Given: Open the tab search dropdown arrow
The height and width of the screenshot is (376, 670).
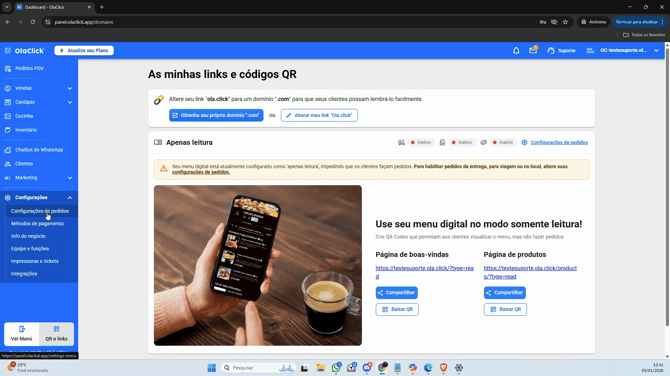Looking at the screenshot, I should coord(7,7).
